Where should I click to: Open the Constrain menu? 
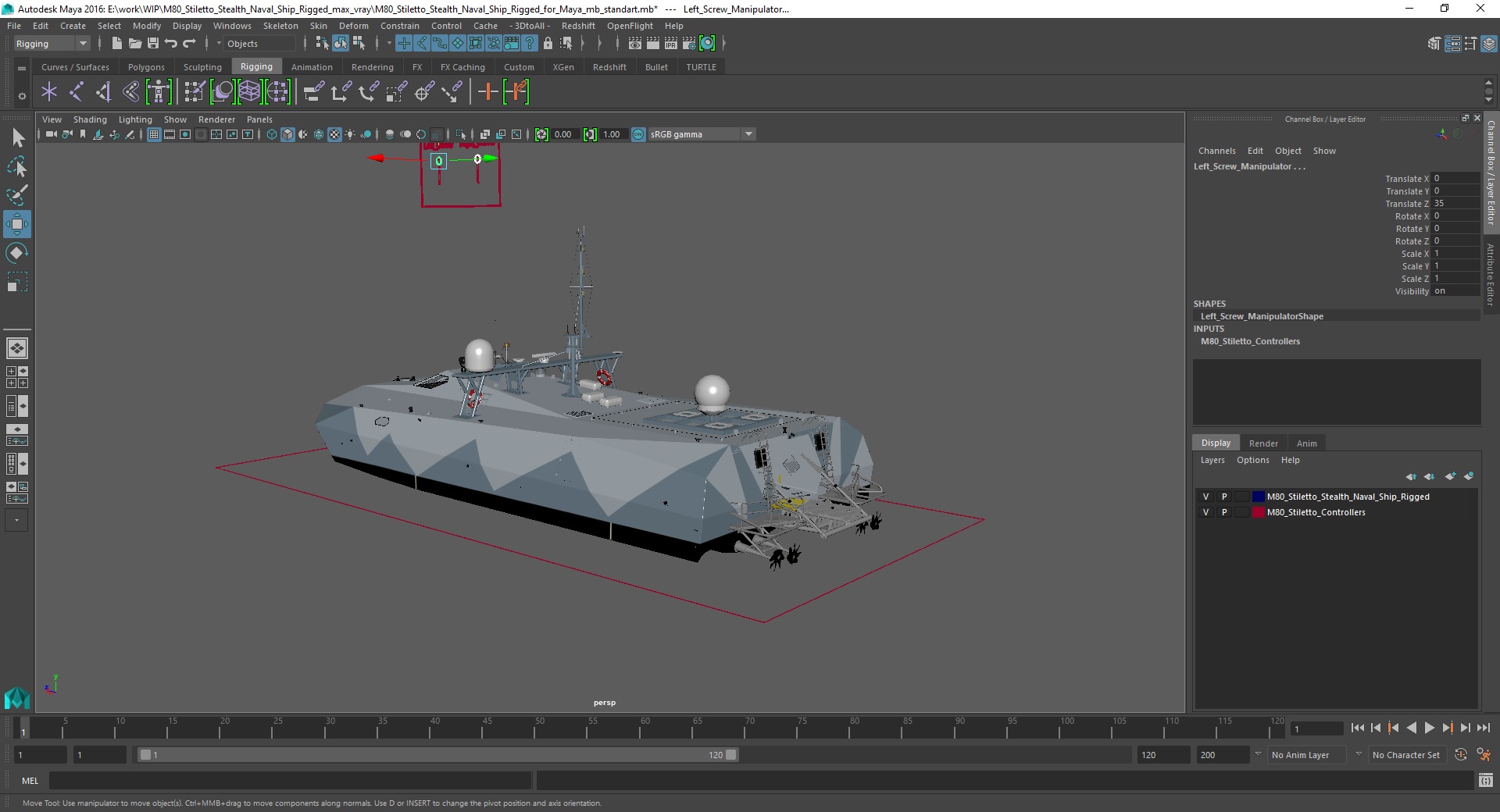click(400, 26)
